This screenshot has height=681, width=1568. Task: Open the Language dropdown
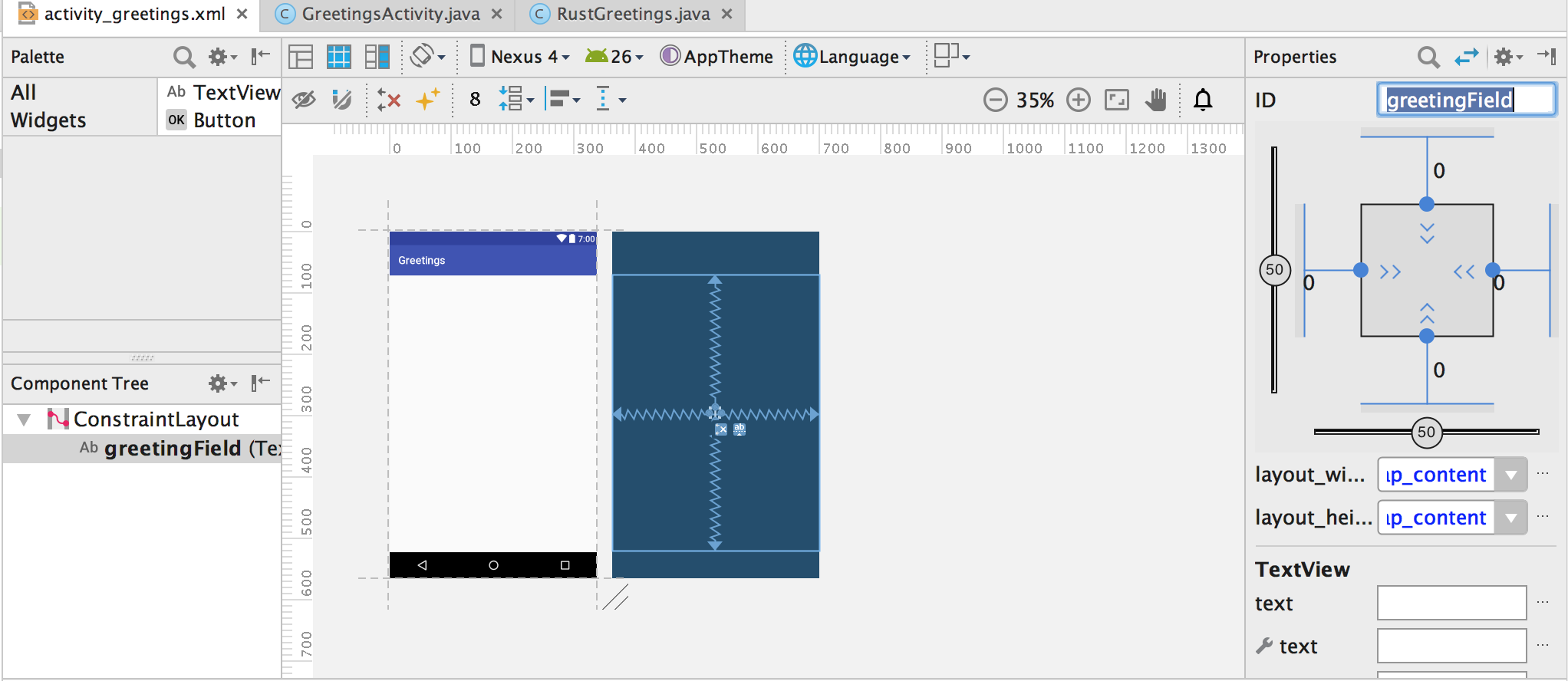(852, 57)
